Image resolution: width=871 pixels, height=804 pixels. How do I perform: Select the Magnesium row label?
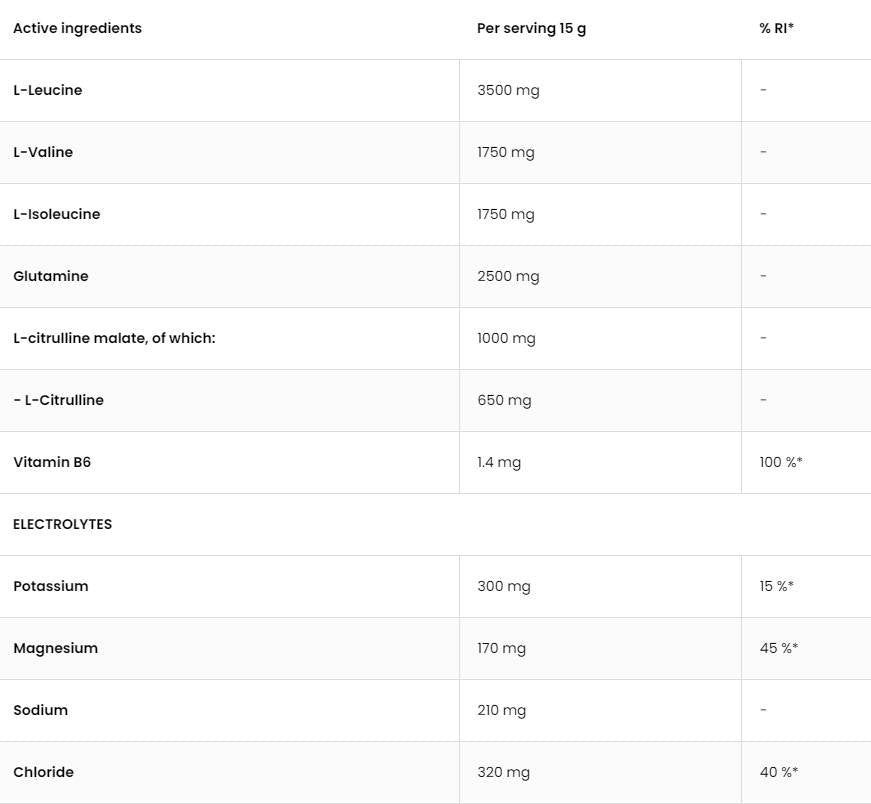click(x=56, y=648)
